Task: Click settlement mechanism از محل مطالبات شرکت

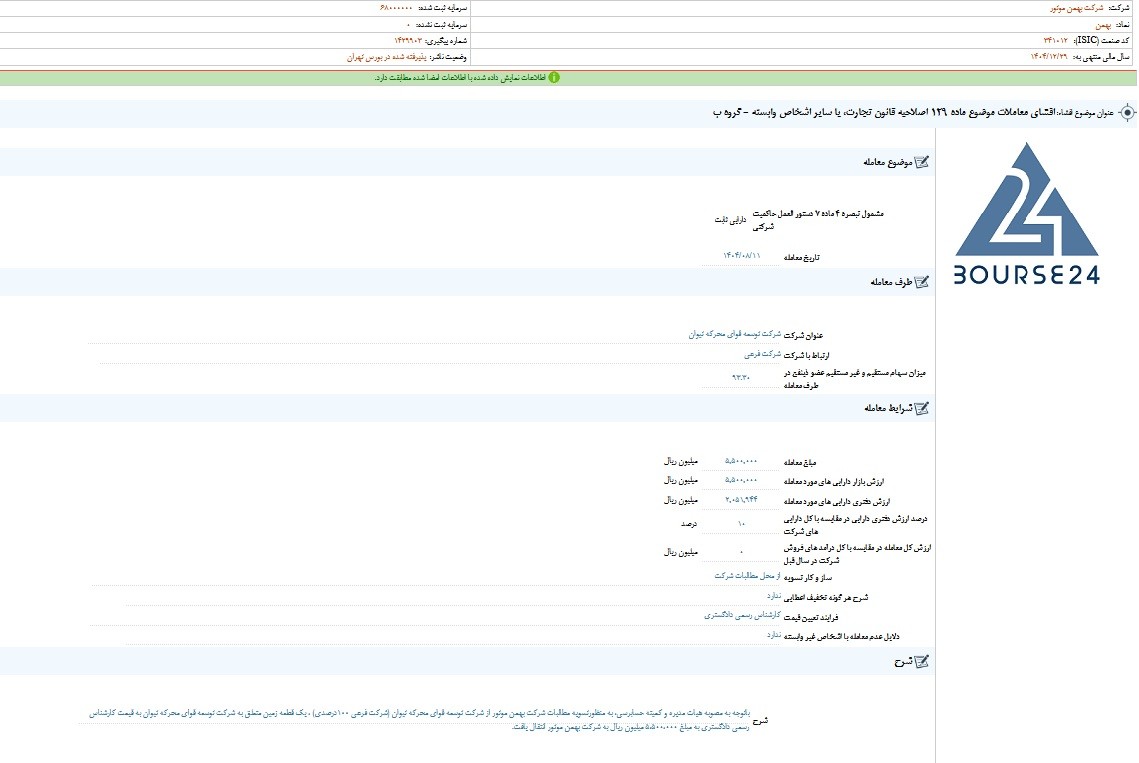Action: coord(747,576)
